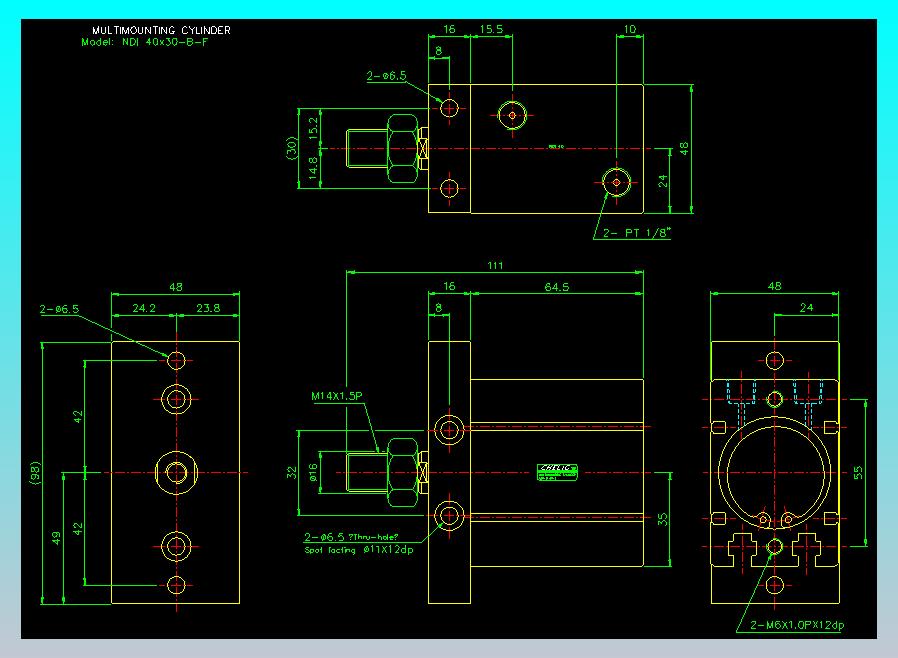The width and height of the screenshot is (898, 658).
Task: Click the hex nut in the top view
Action: [x=404, y=148]
